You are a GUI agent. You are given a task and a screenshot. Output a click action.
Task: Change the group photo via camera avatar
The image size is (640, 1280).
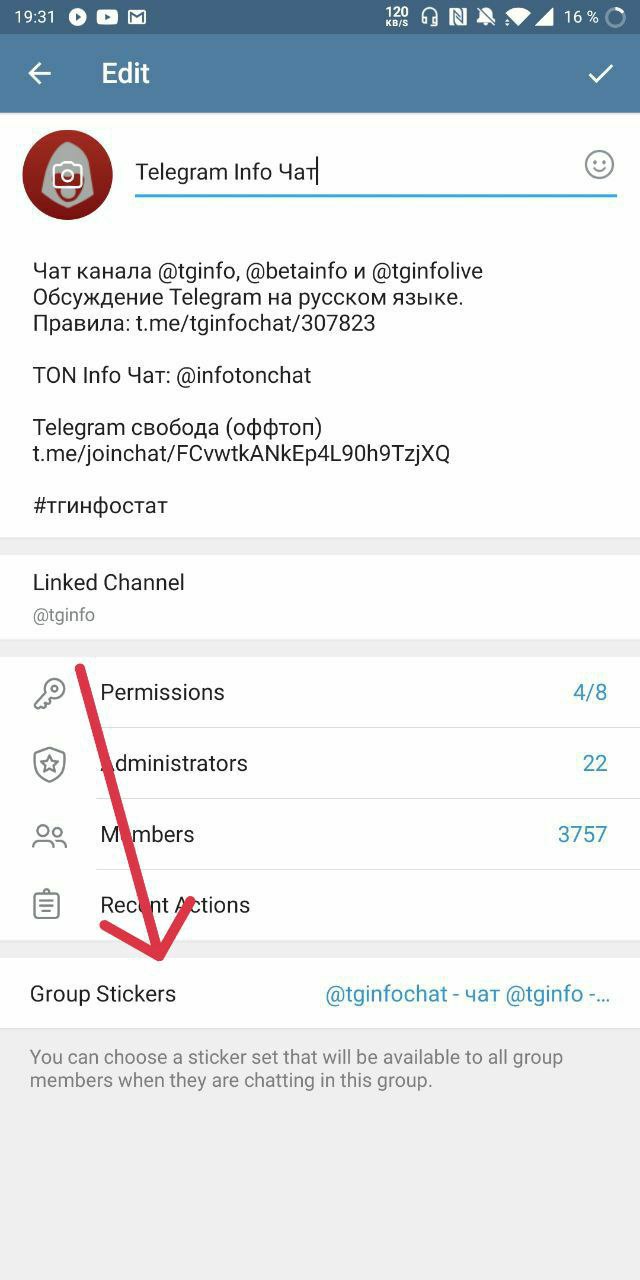(68, 175)
